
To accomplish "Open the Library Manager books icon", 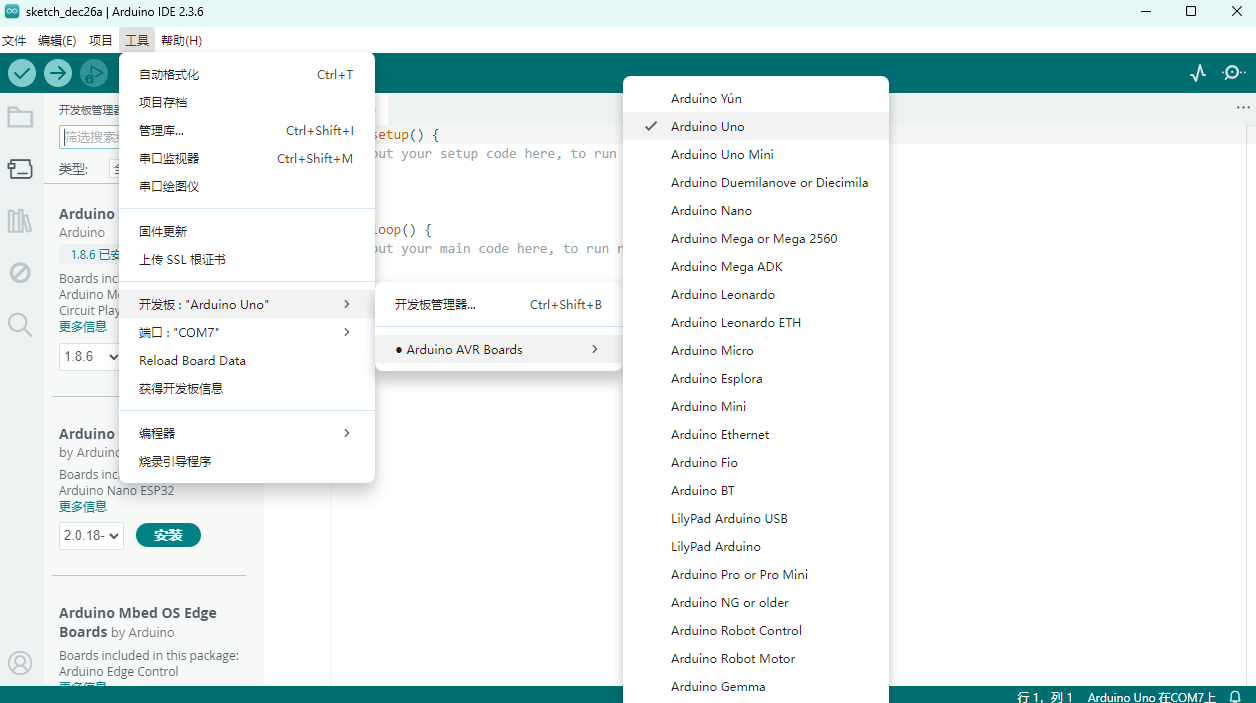I will tap(20, 221).
